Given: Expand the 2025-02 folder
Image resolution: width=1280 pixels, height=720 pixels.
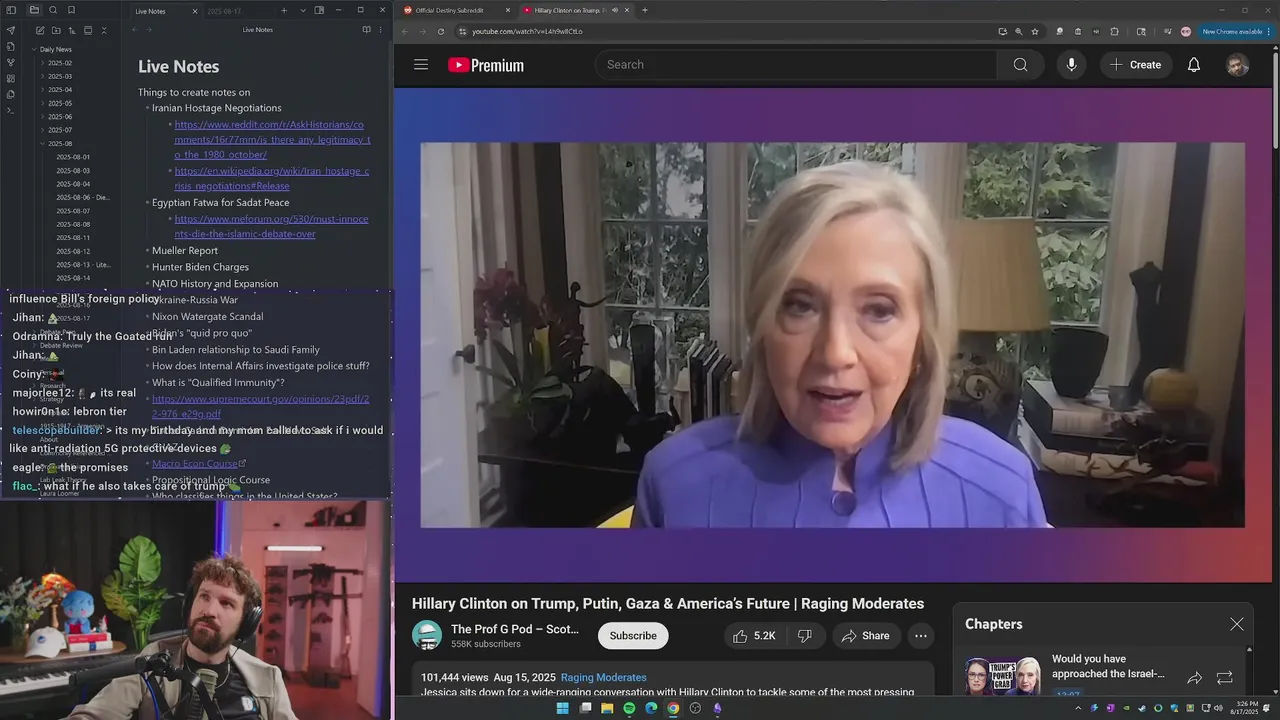Looking at the screenshot, I should pos(60,63).
